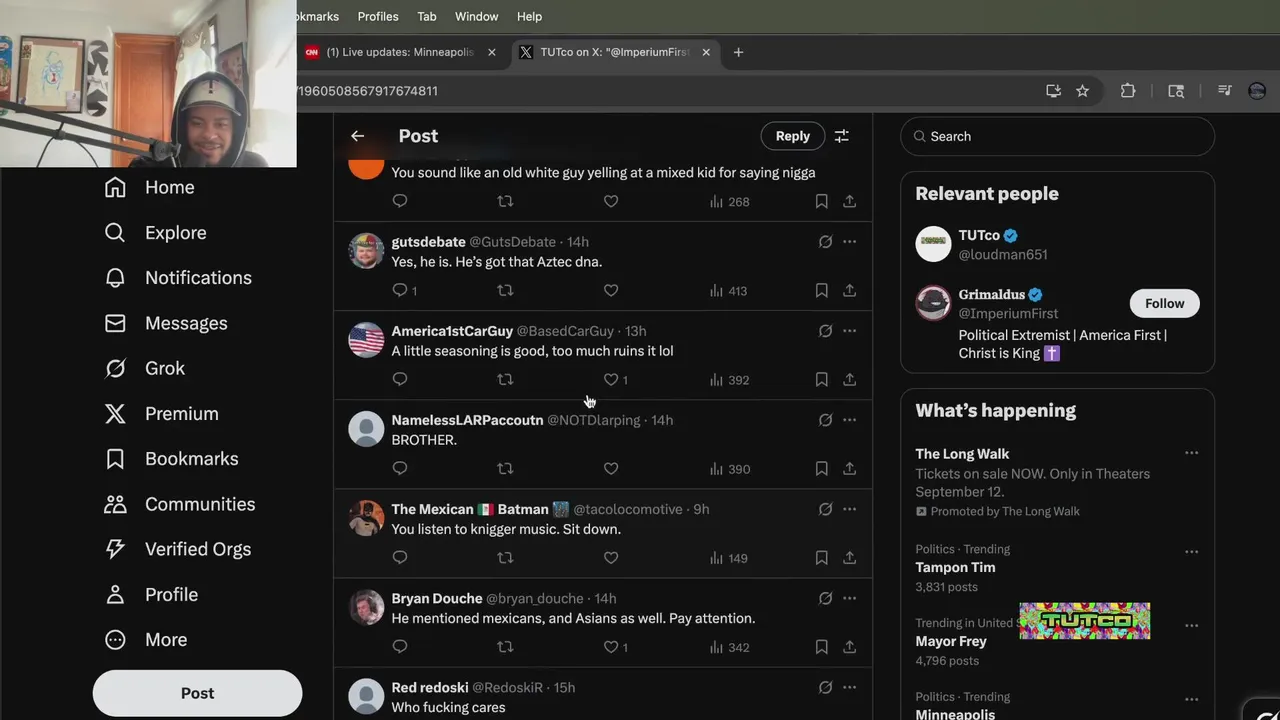This screenshot has width=1280, height=720.
Task: Open The Mexican Batman's avatar
Action: pos(366,518)
